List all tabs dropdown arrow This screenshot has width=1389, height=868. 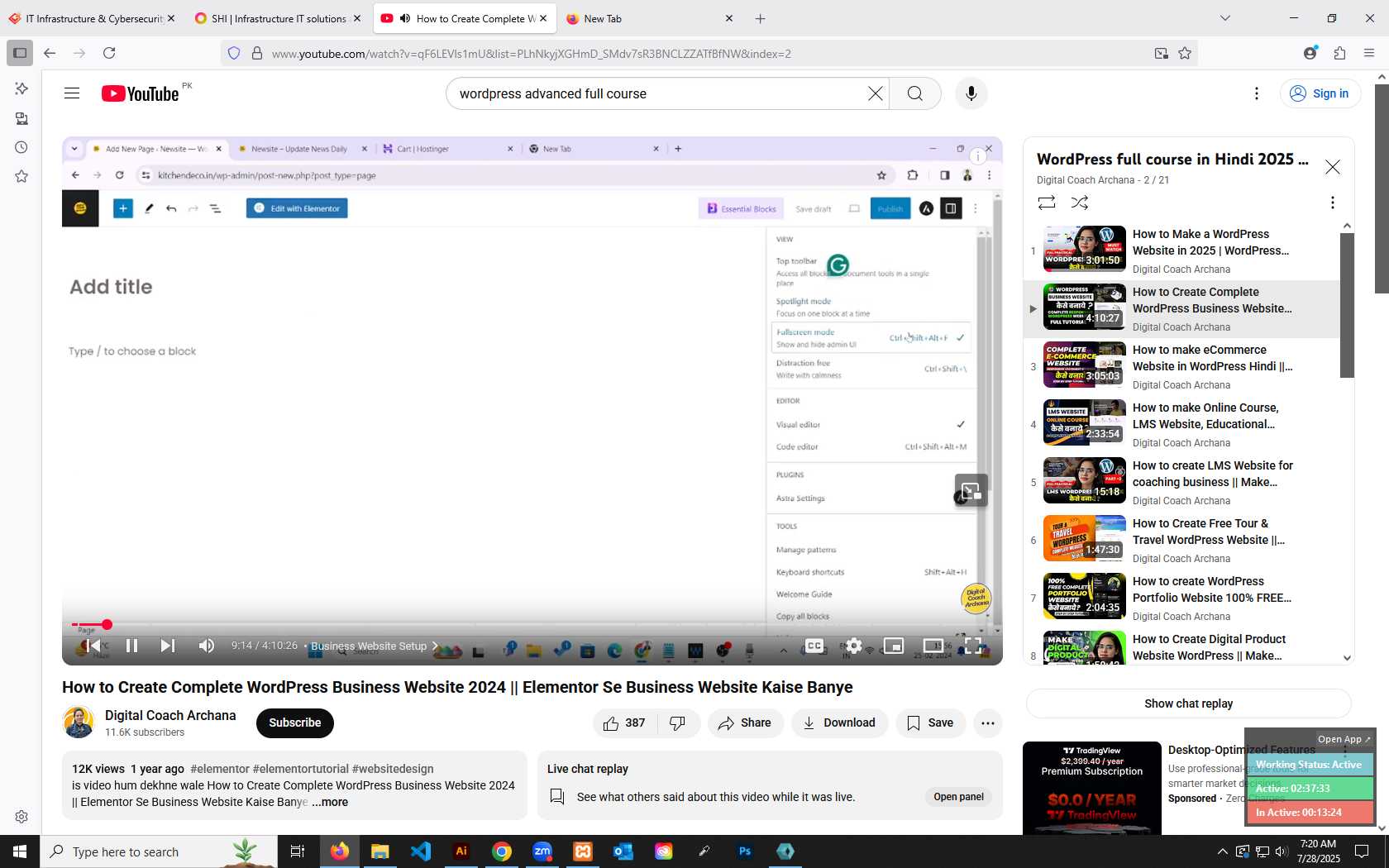(1225, 18)
